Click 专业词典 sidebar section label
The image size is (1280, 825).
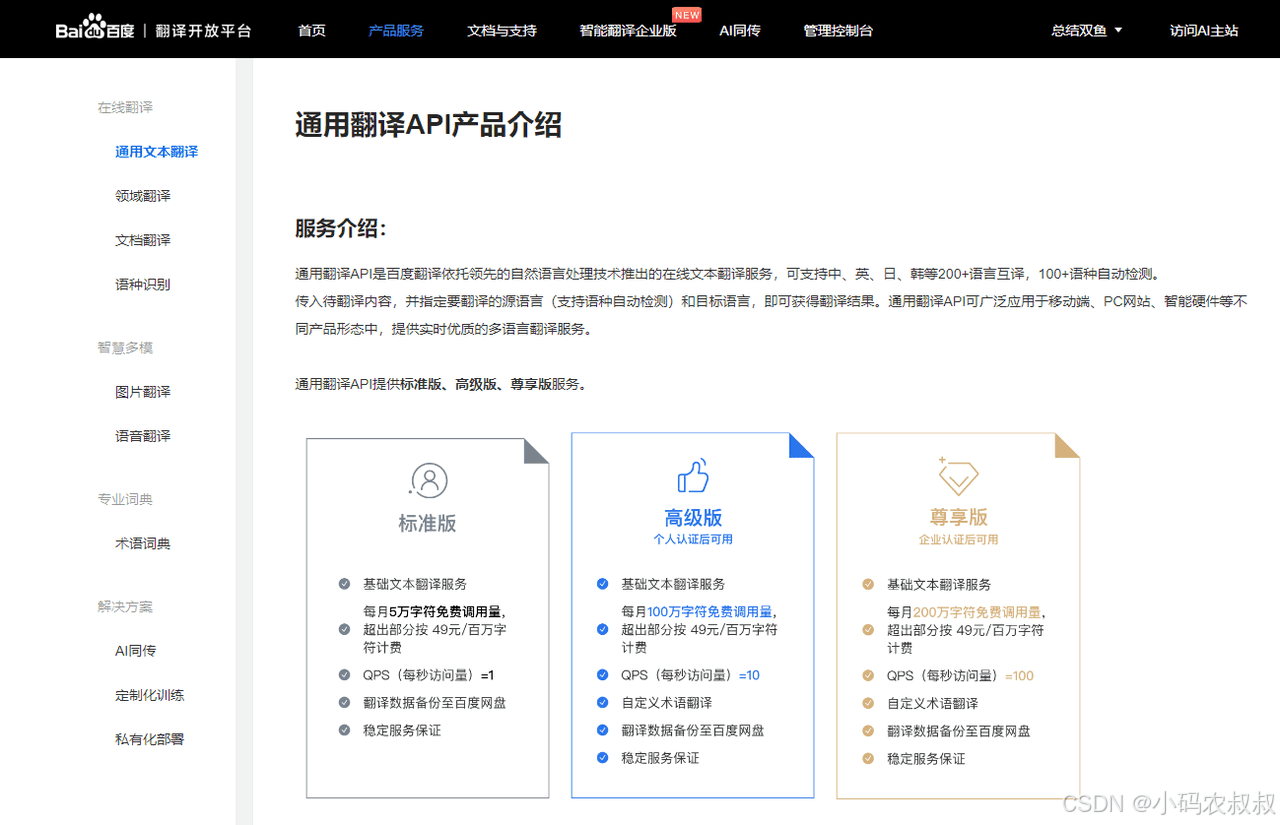(125, 499)
